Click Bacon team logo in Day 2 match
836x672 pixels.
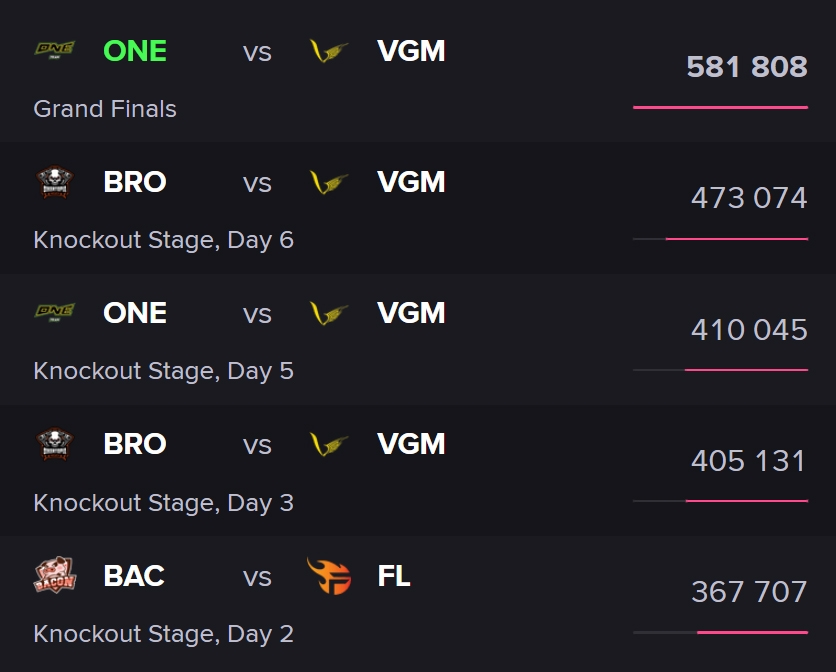54,575
